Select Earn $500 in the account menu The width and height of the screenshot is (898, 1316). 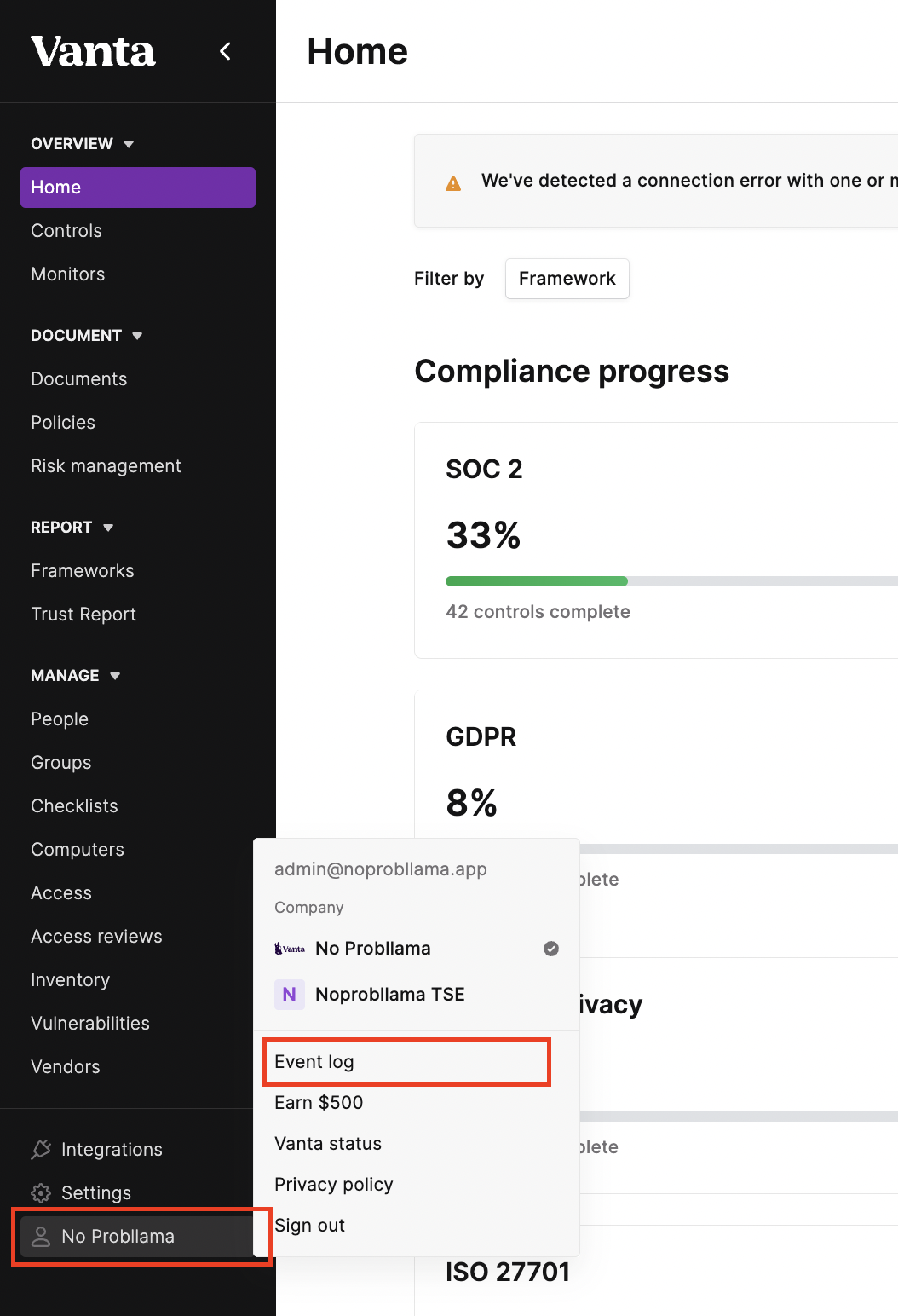[319, 1103]
